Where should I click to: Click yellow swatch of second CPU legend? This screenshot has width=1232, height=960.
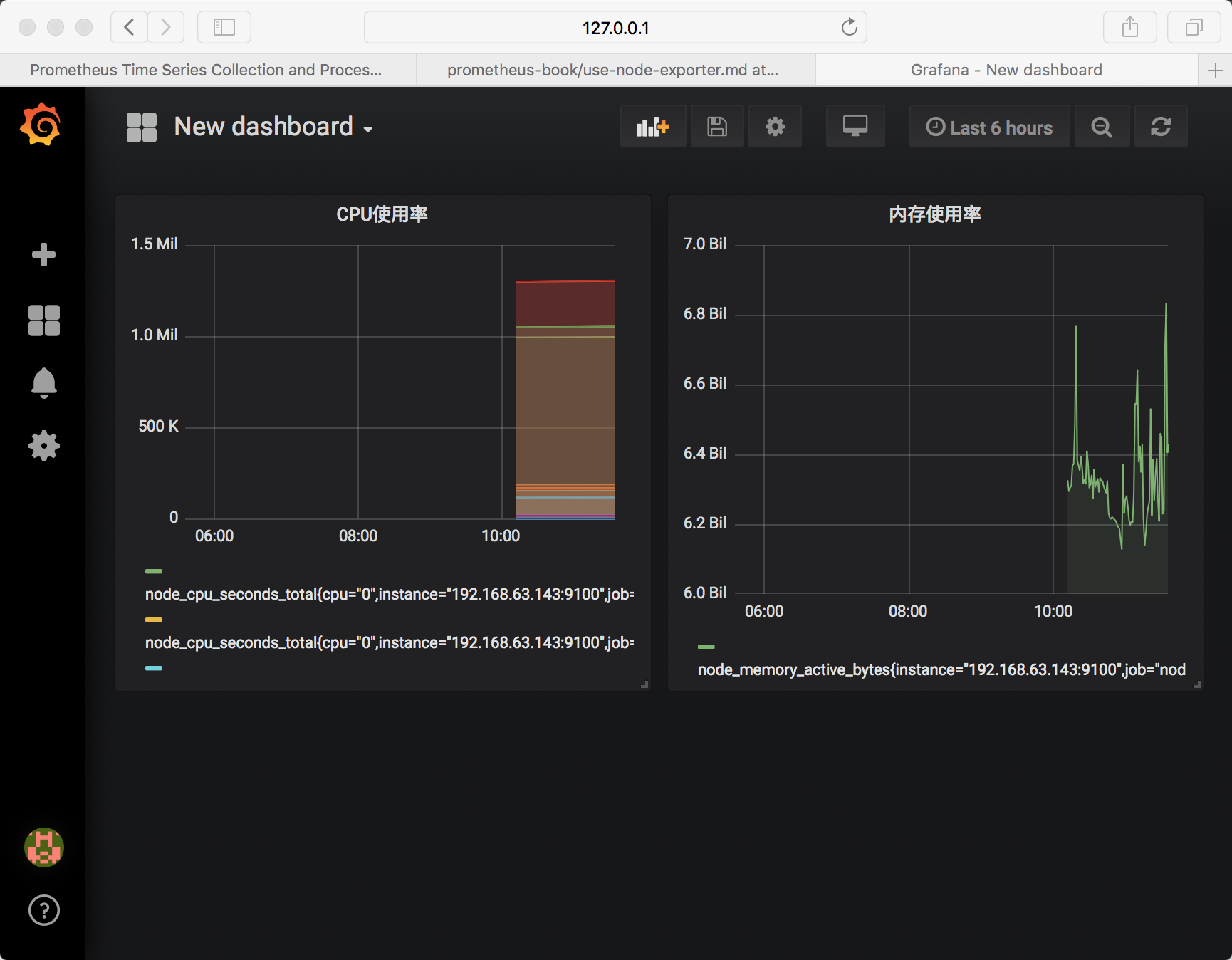pos(154,620)
